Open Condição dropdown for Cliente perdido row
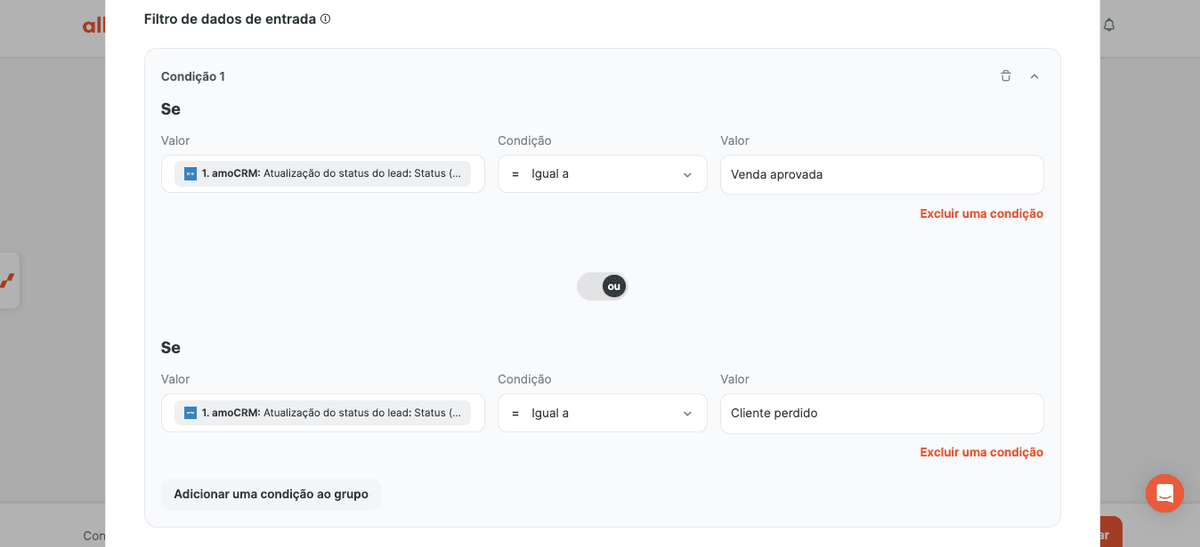 coord(602,413)
